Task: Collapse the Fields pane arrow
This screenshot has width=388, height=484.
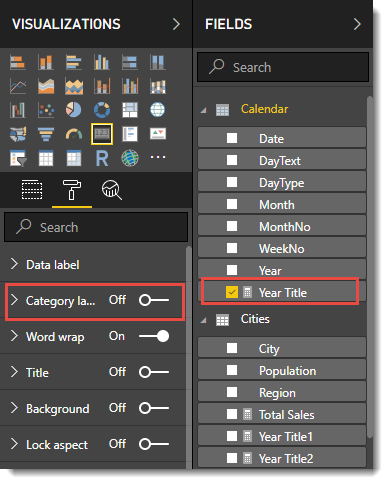Action: tap(357, 24)
